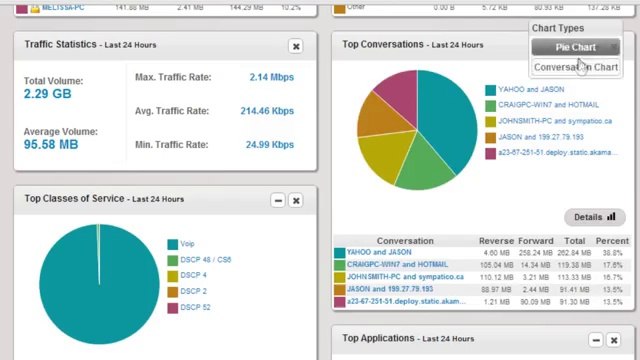Click the orange DSCP 2 legend swatch
This screenshot has height=360, width=640.
[173, 292]
